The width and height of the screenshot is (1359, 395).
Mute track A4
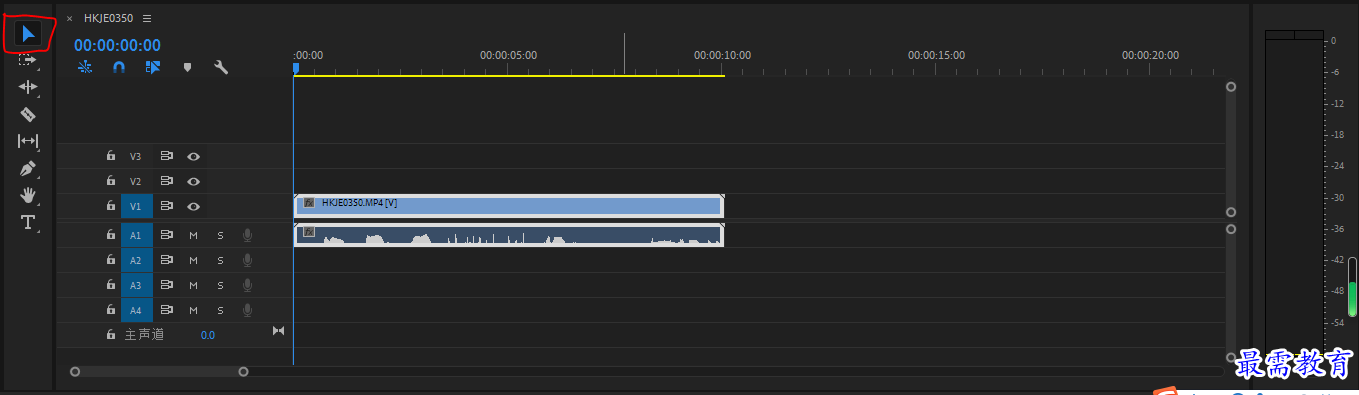194,310
